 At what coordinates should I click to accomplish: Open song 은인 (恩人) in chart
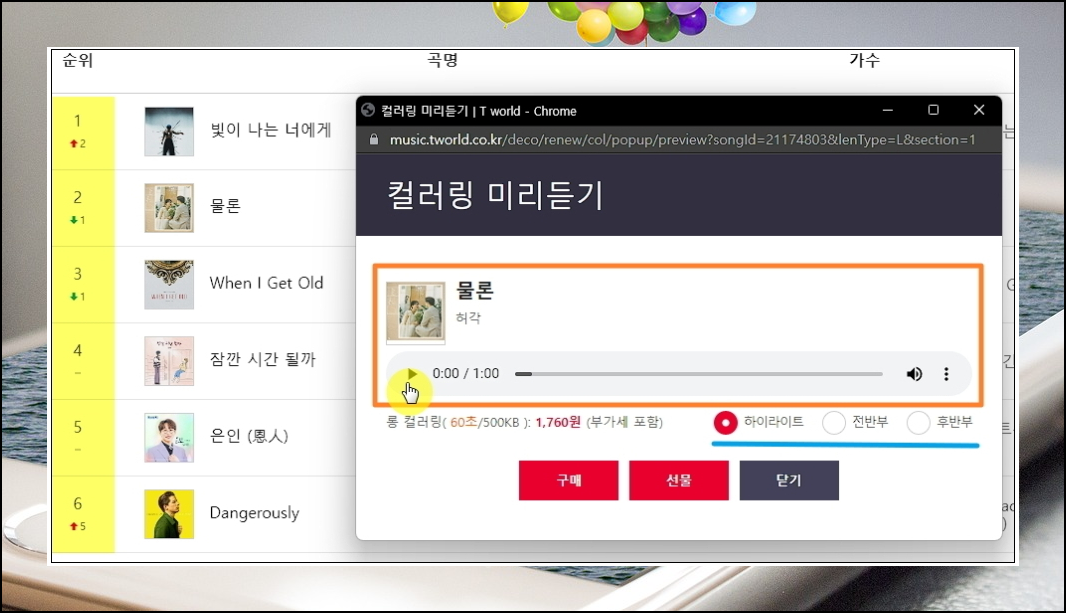[249, 436]
